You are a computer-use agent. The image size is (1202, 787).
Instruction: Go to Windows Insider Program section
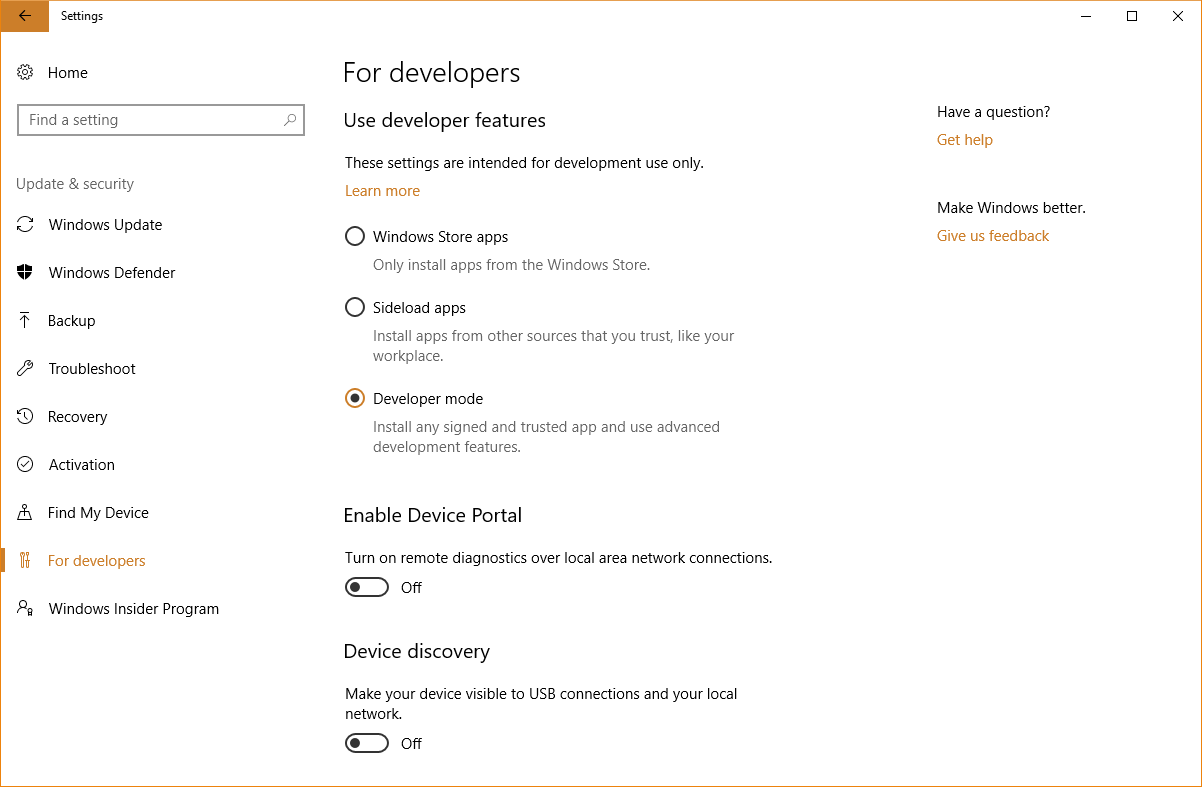(133, 609)
